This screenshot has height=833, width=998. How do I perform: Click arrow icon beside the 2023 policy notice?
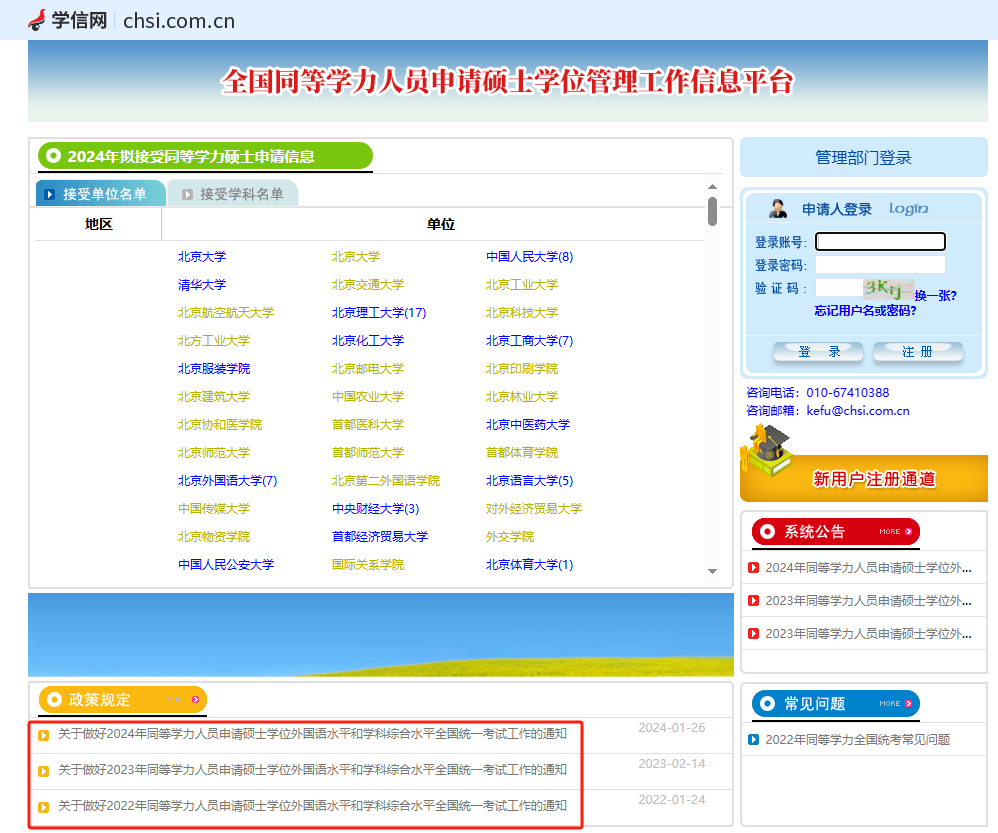pos(43,771)
